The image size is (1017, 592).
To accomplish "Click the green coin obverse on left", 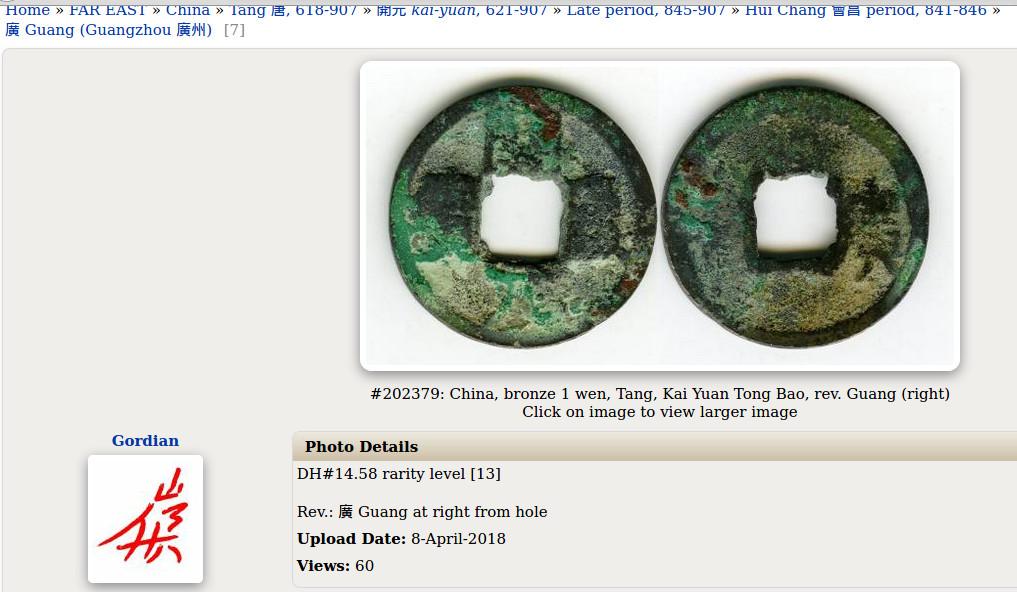I will coord(523,216).
